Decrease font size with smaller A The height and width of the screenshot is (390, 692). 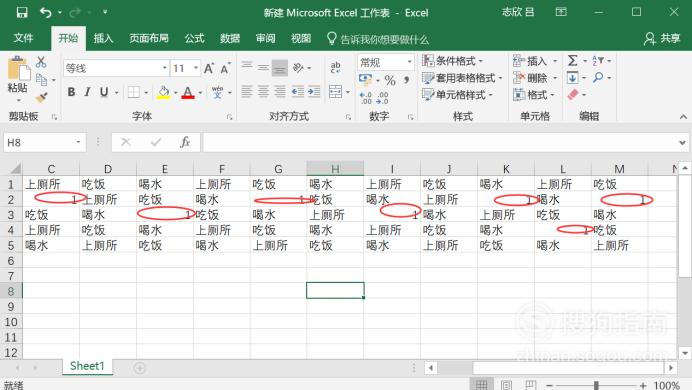(225, 69)
